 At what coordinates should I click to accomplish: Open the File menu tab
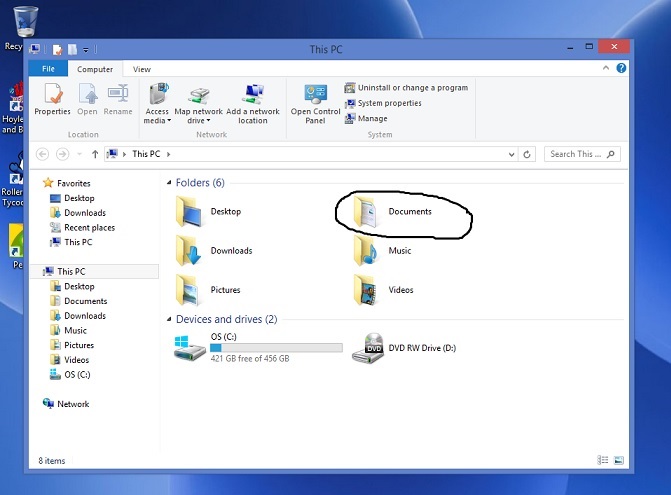click(x=47, y=69)
